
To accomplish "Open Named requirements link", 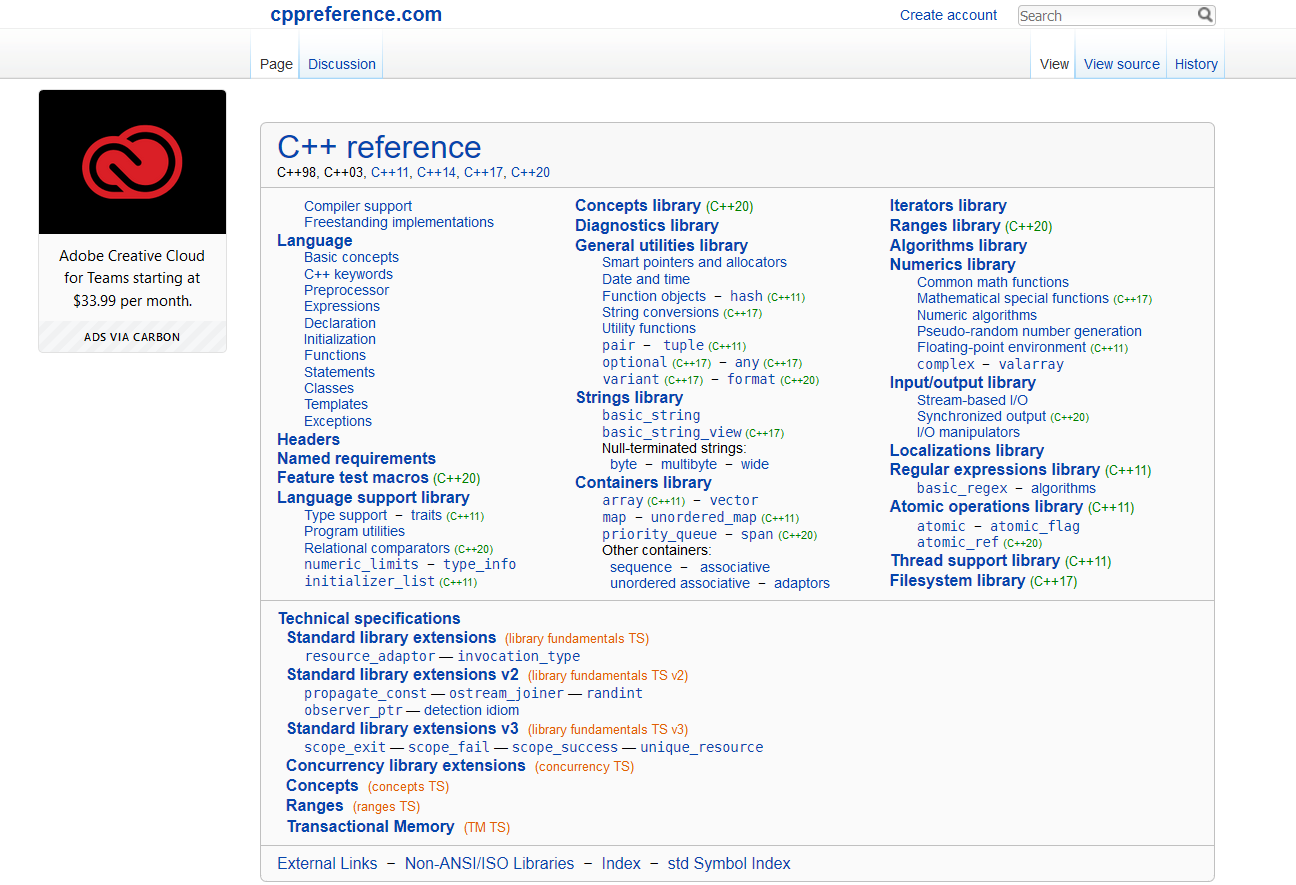I will [x=356, y=458].
